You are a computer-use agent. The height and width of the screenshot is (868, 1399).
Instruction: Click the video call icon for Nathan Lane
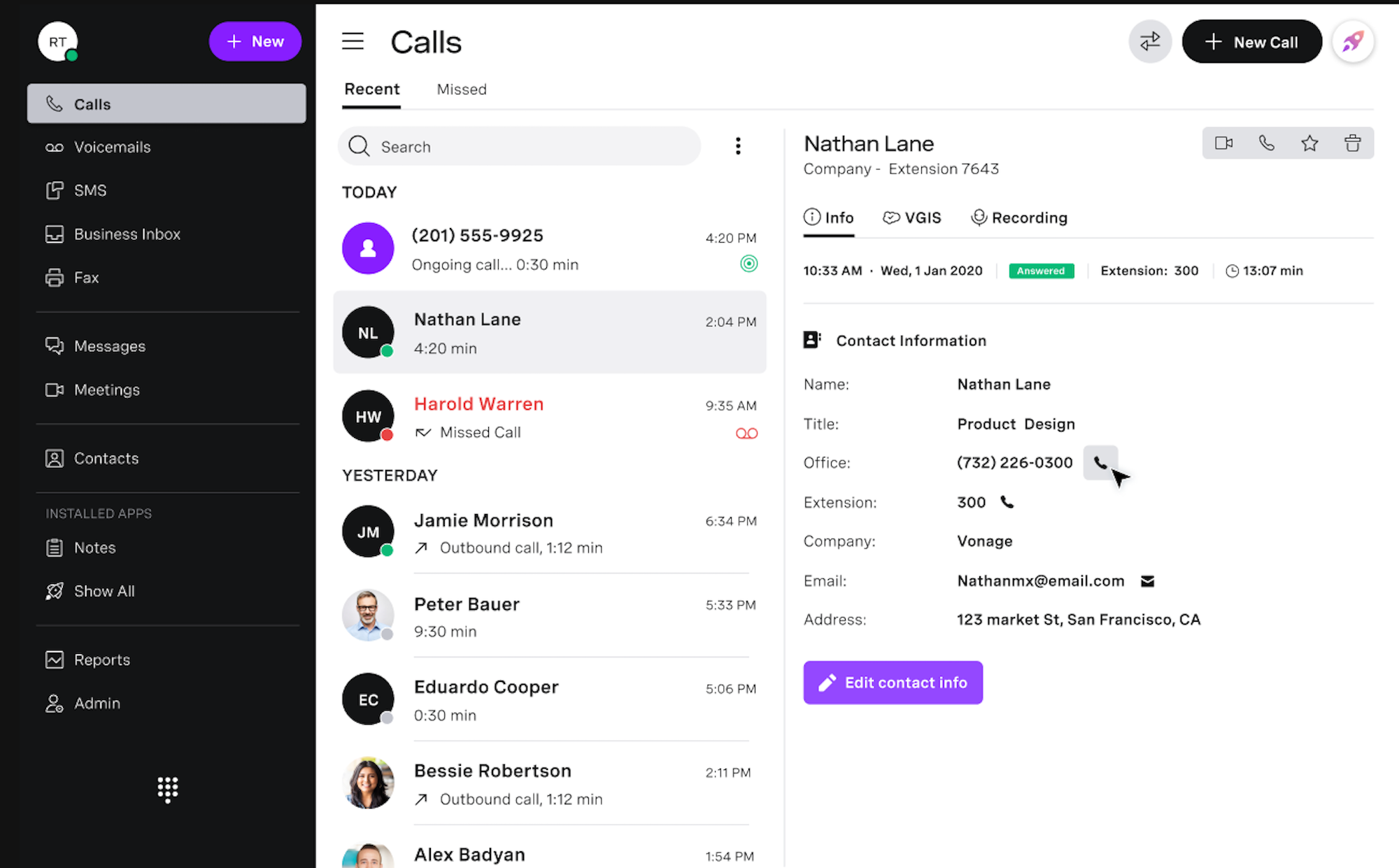pyautogui.click(x=1224, y=142)
